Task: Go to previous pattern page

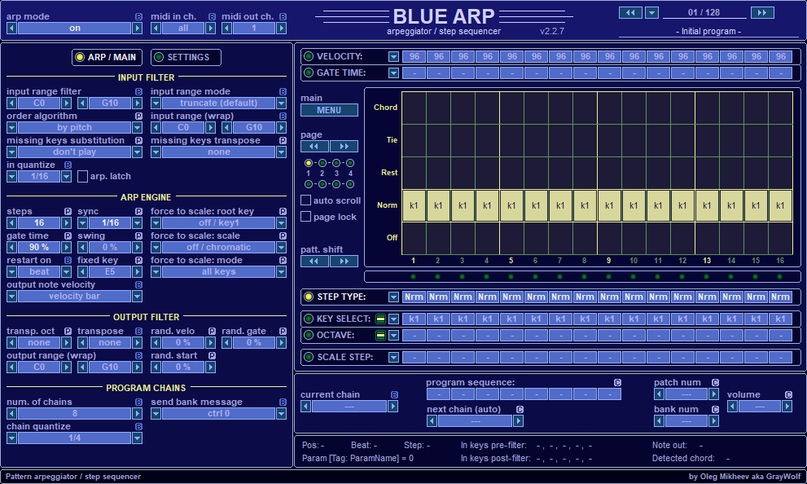Action: (x=314, y=146)
